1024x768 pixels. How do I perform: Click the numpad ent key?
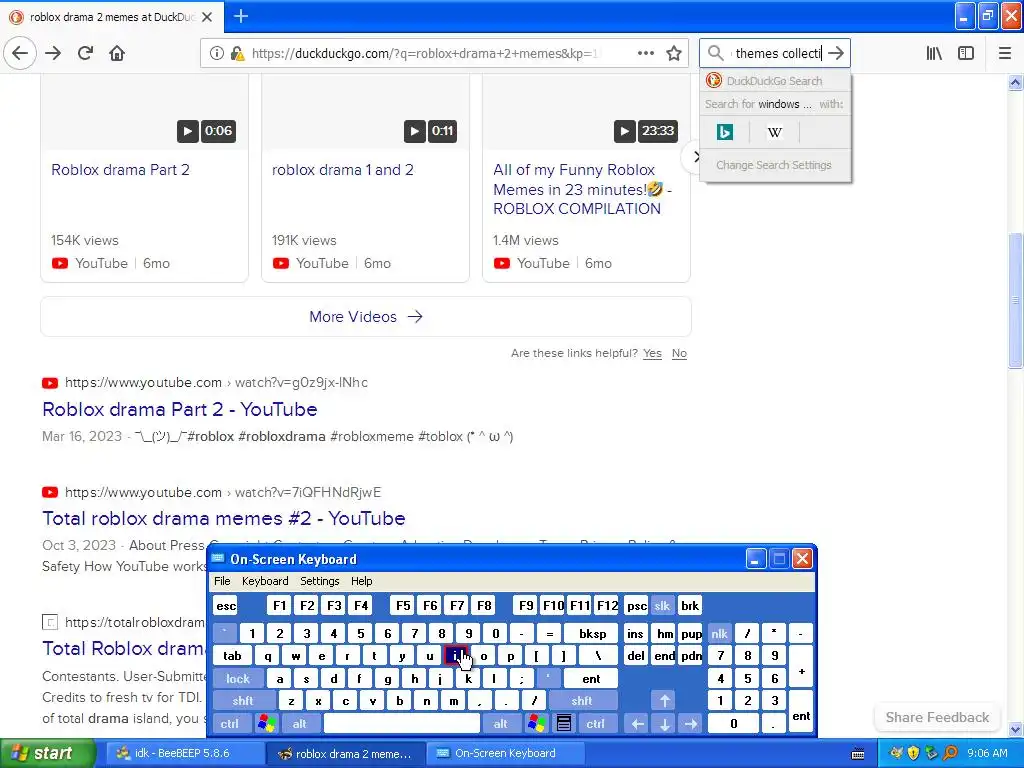click(801, 712)
